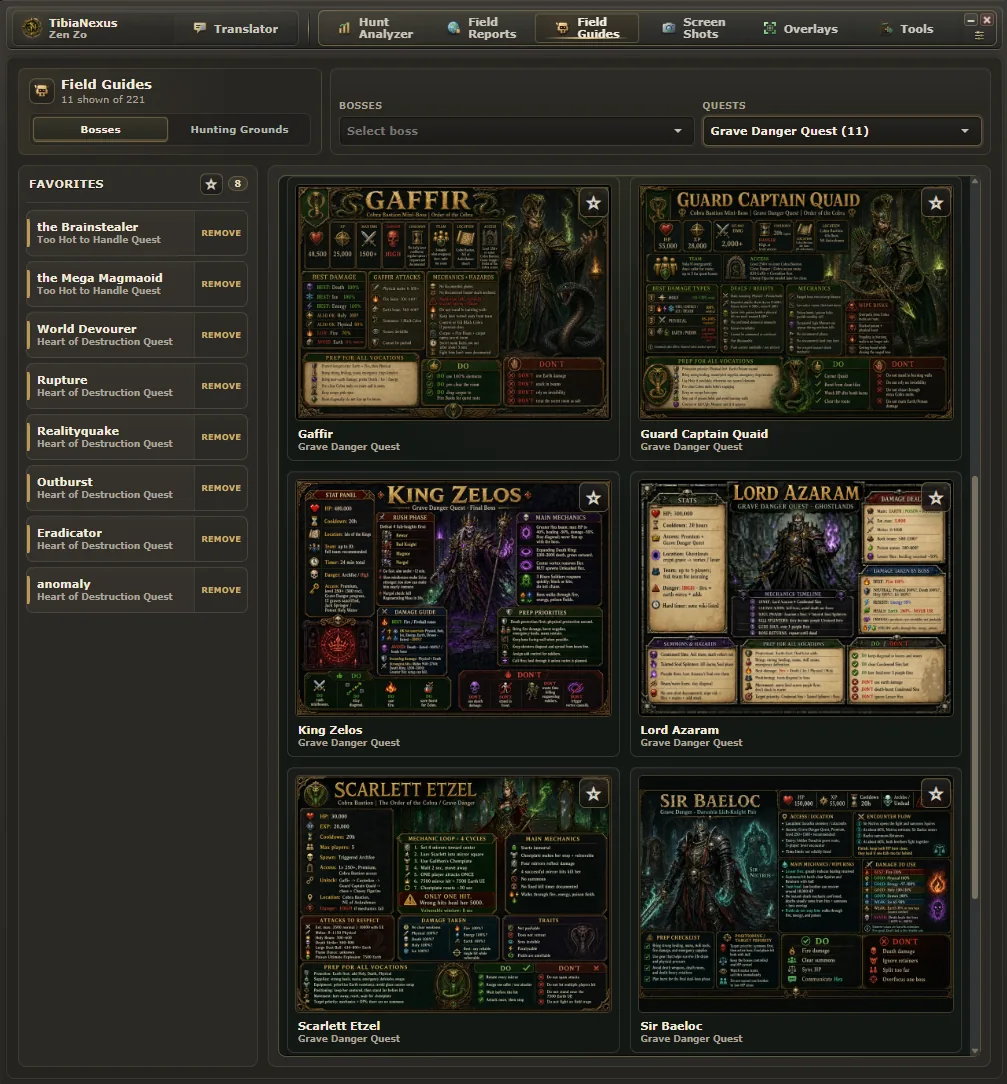Switch to the Hunting Grounds tab
Screen dimensions: 1007x1084
tap(239, 129)
